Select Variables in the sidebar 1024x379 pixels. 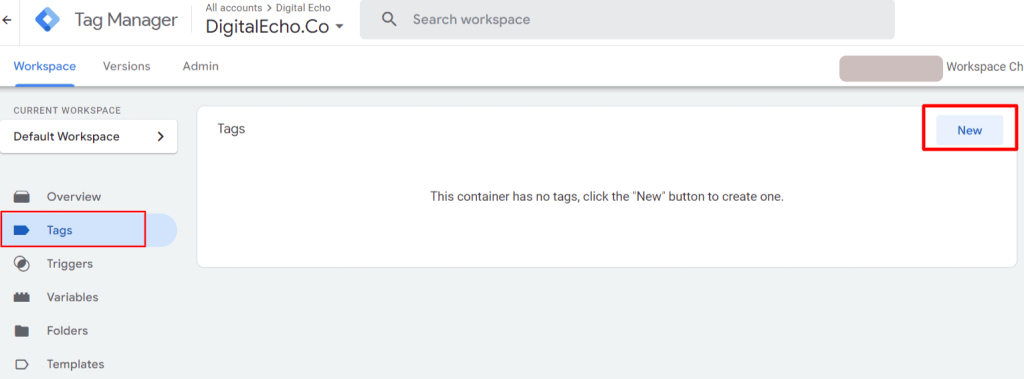pos(72,297)
